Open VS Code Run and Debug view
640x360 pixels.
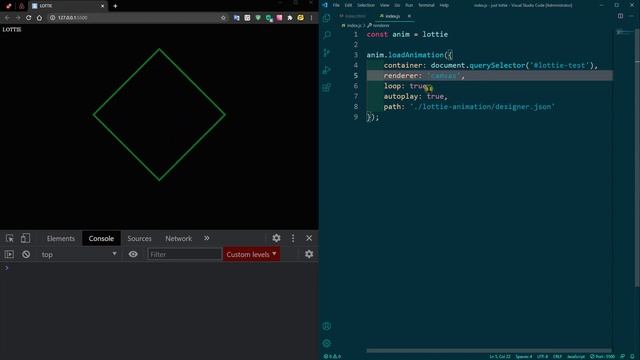pos(327,70)
